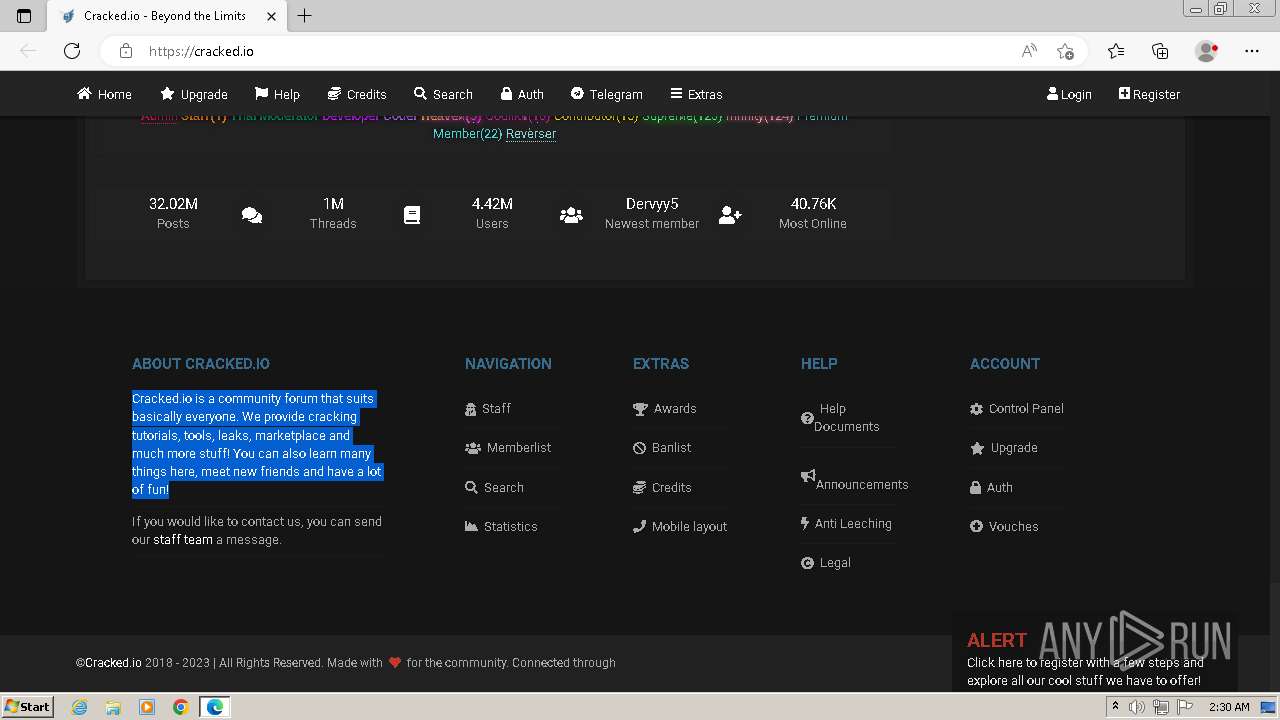Launch Internet Explorer from taskbar

[80, 707]
